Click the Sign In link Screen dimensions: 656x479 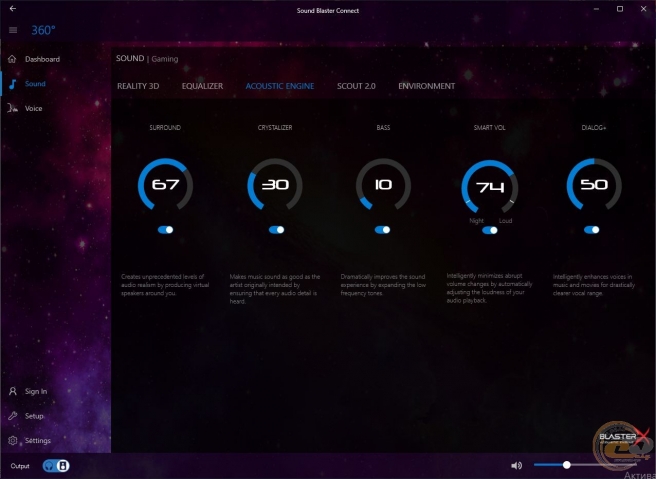[36, 391]
